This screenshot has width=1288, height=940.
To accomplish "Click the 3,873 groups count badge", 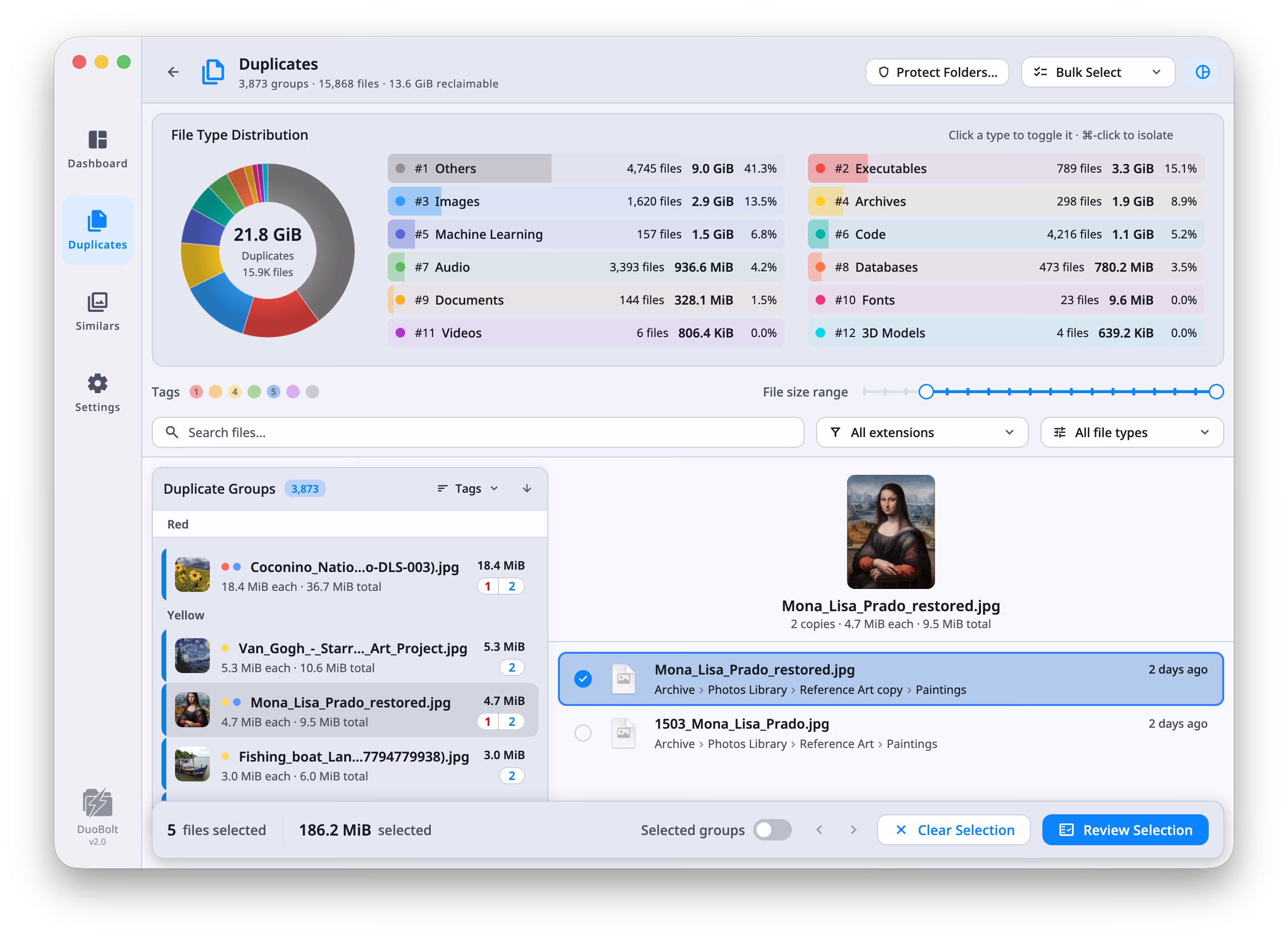I will click(x=305, y=489).
